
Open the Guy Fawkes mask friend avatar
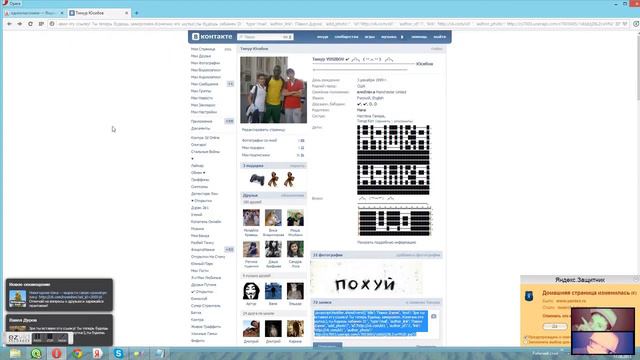[x=251, y=291]
